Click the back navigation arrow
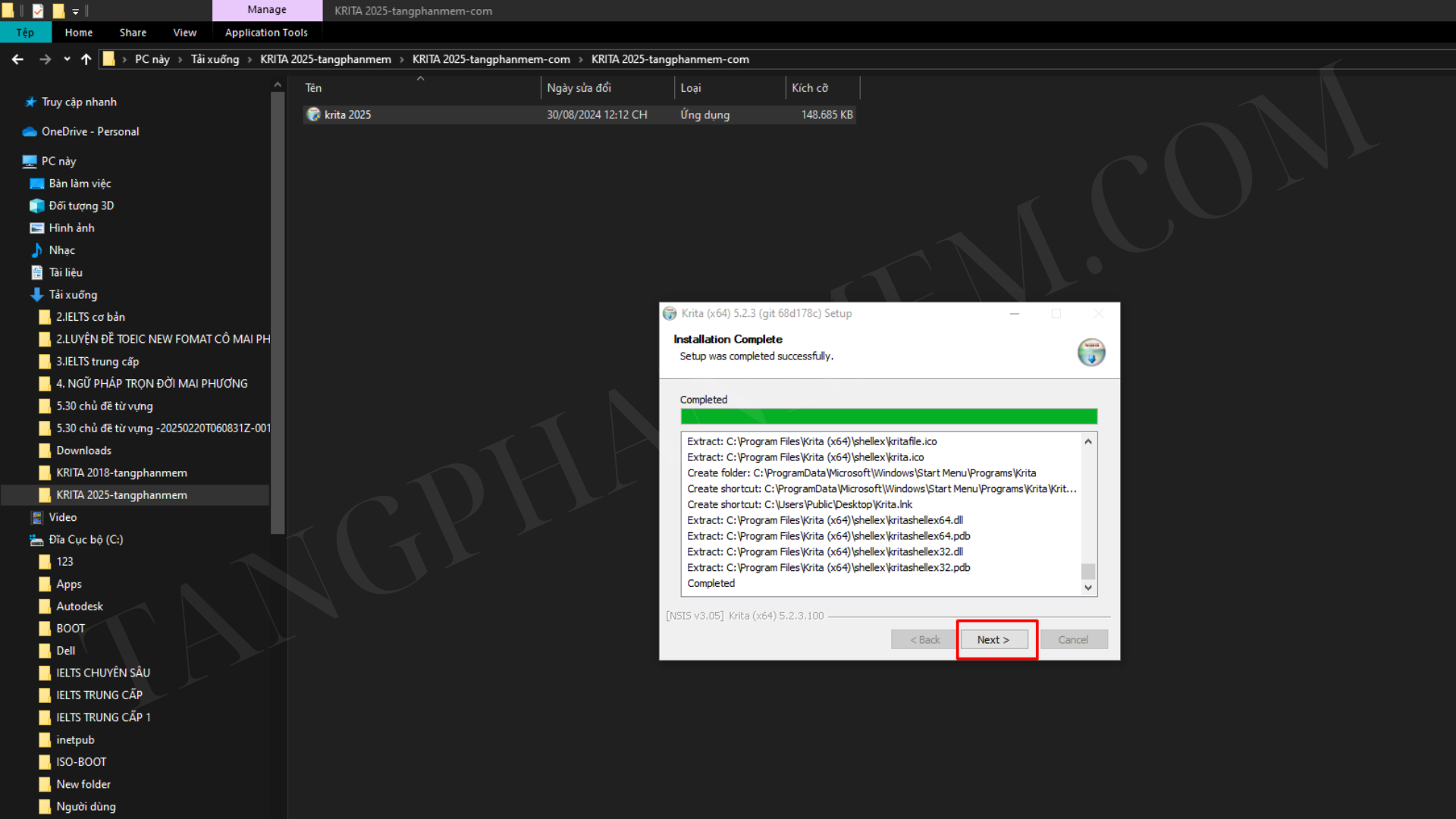The width and height of the screenshot is (1456, 819). click(x=17, y=59)
